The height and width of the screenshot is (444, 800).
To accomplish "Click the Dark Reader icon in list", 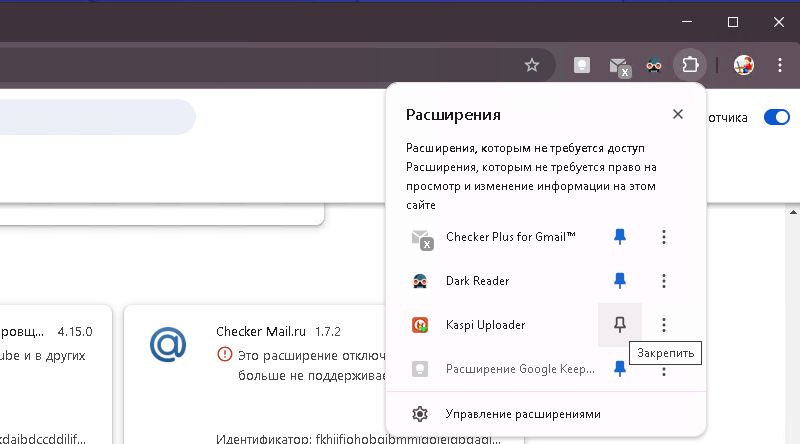I will pyautogui.click(x=420, y=281).
